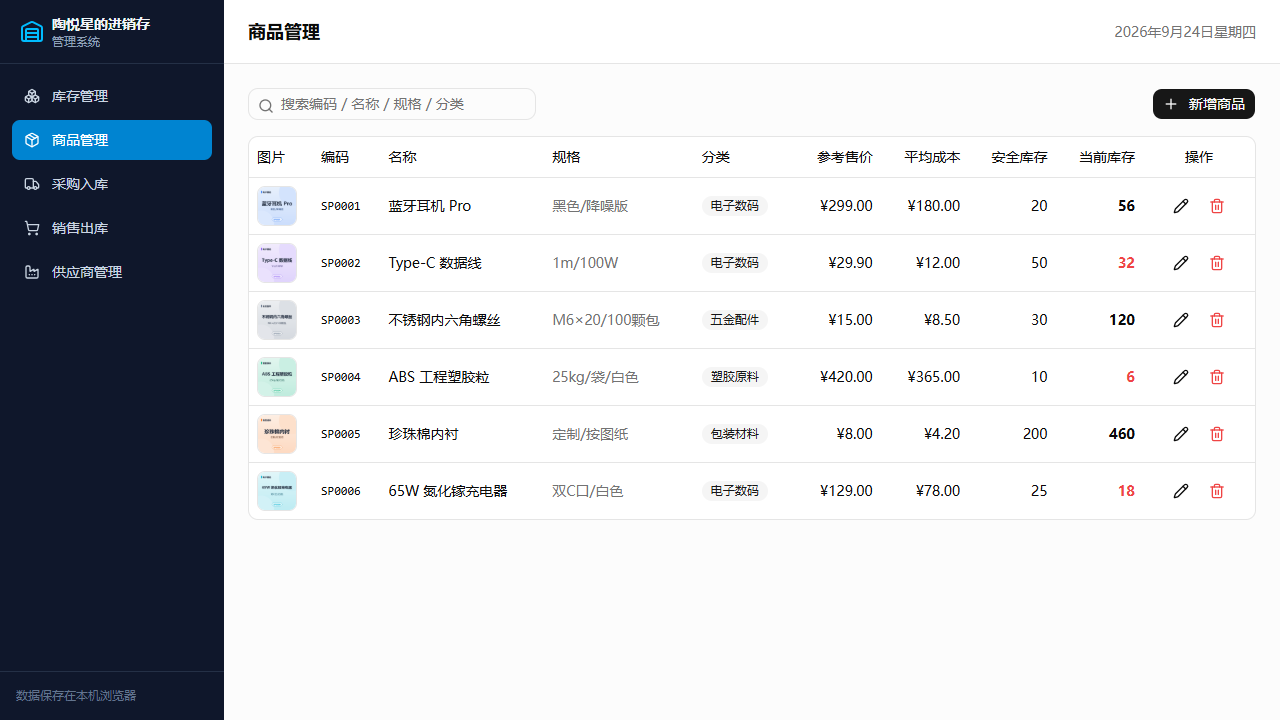This screenshot has height=720, width=1280.
Task: Click the 珍珠棉内衬 thumbnail image
Action: 277,434
